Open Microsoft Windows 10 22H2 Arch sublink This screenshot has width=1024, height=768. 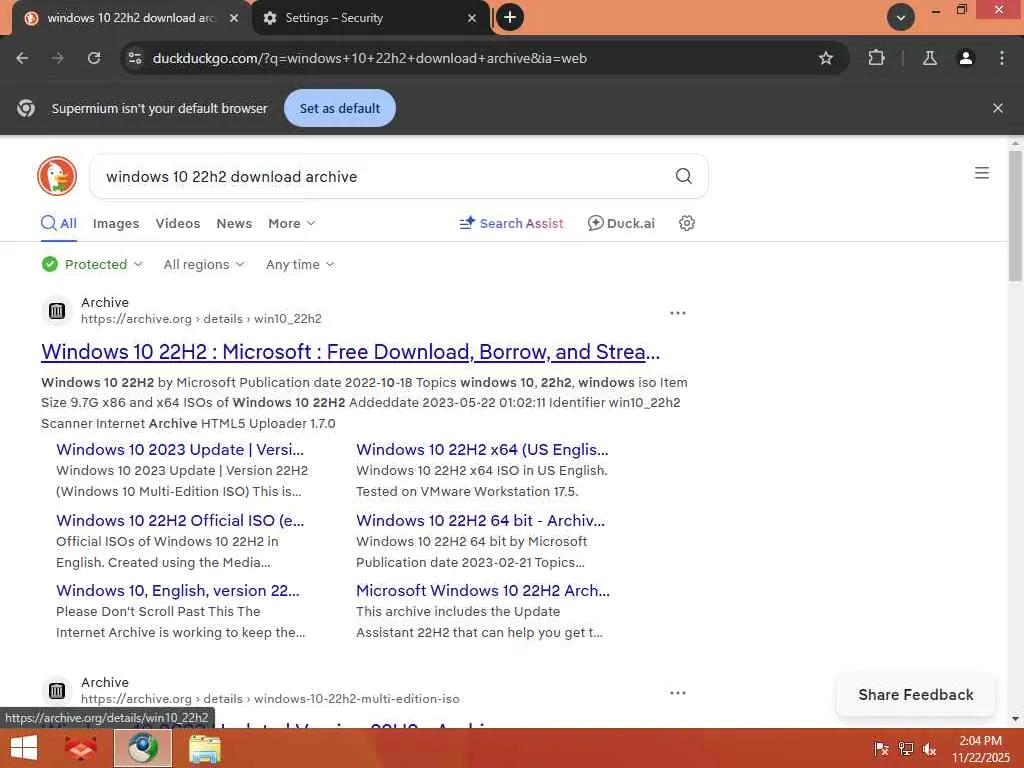coord(483,590)
